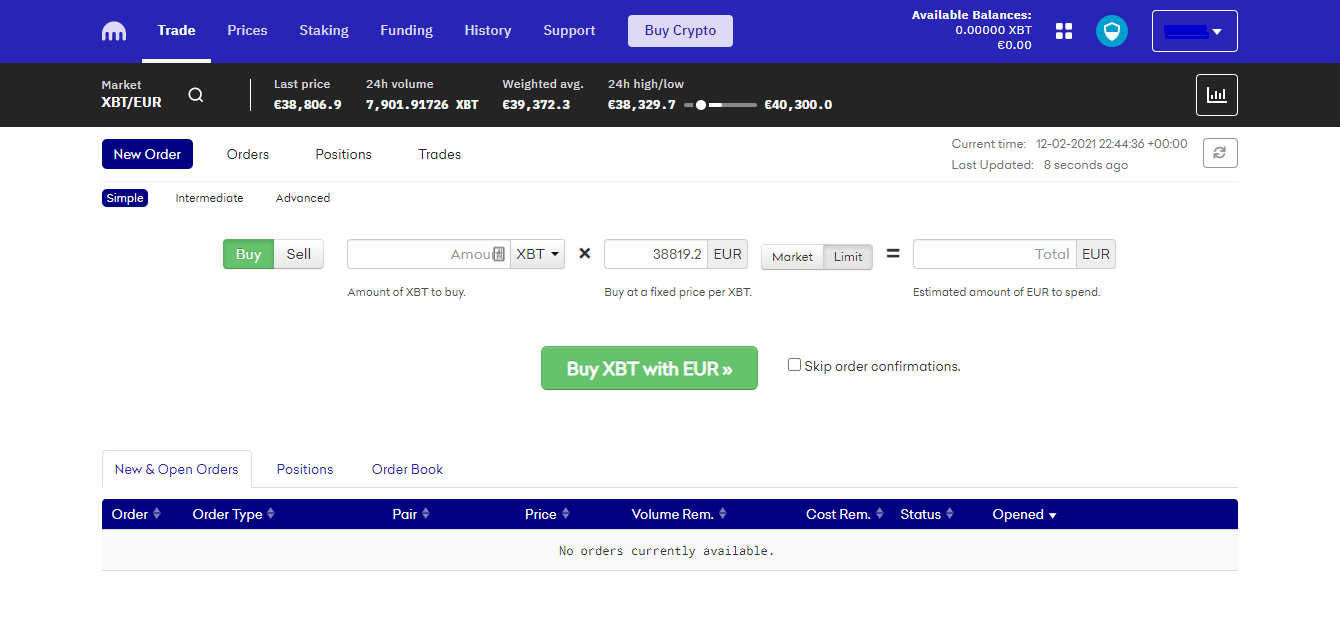
Task: Switch to the Order Book tab
Action: (407, 469)
